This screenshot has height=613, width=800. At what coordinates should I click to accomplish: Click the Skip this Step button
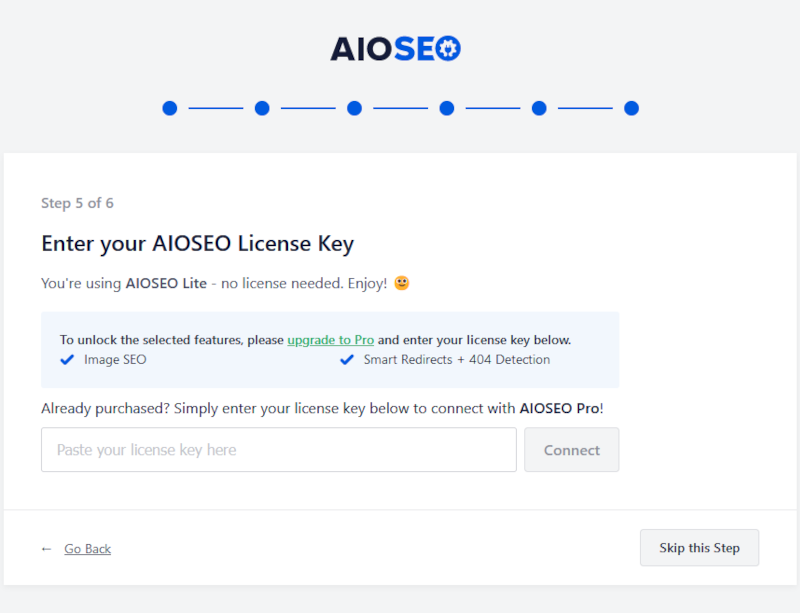699,548
